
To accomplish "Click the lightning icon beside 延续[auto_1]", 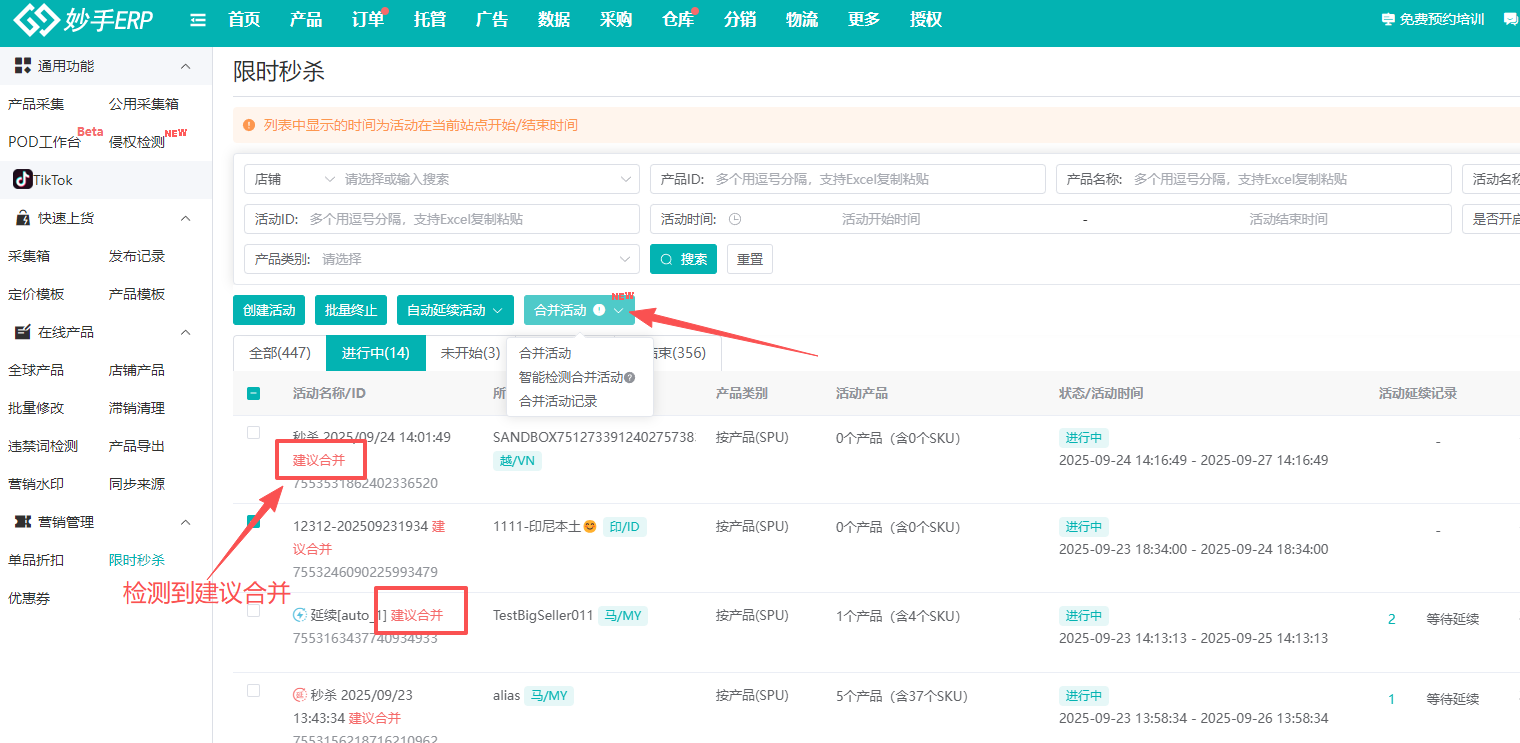I will pyautogui.click(x=299, y=616).
